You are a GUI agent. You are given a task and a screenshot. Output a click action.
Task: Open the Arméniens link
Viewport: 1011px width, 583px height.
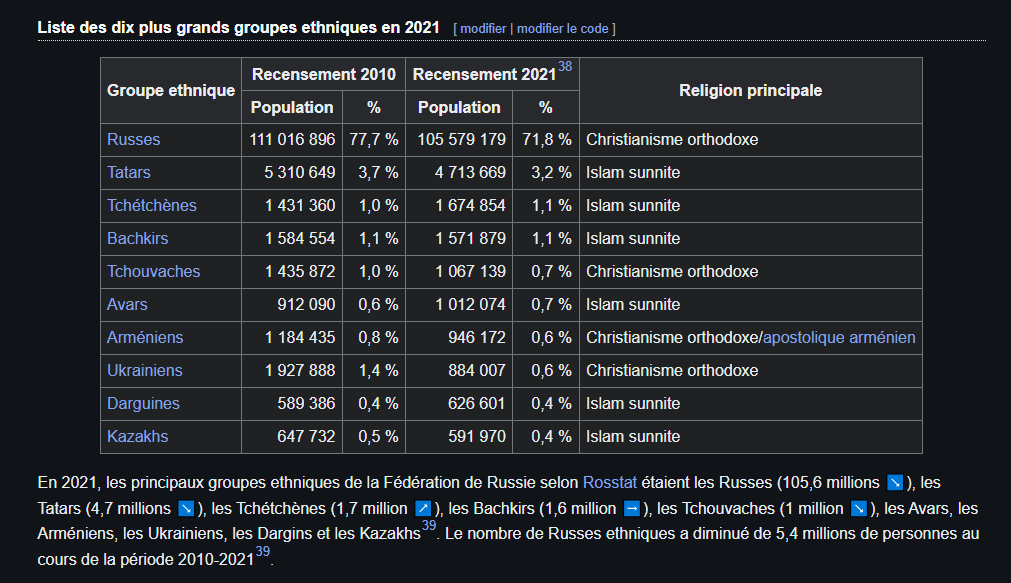pos(145,337)
